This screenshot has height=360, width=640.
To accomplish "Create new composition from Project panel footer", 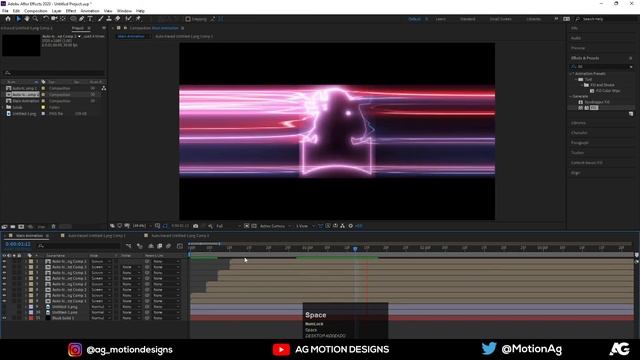I will point(21,227).
